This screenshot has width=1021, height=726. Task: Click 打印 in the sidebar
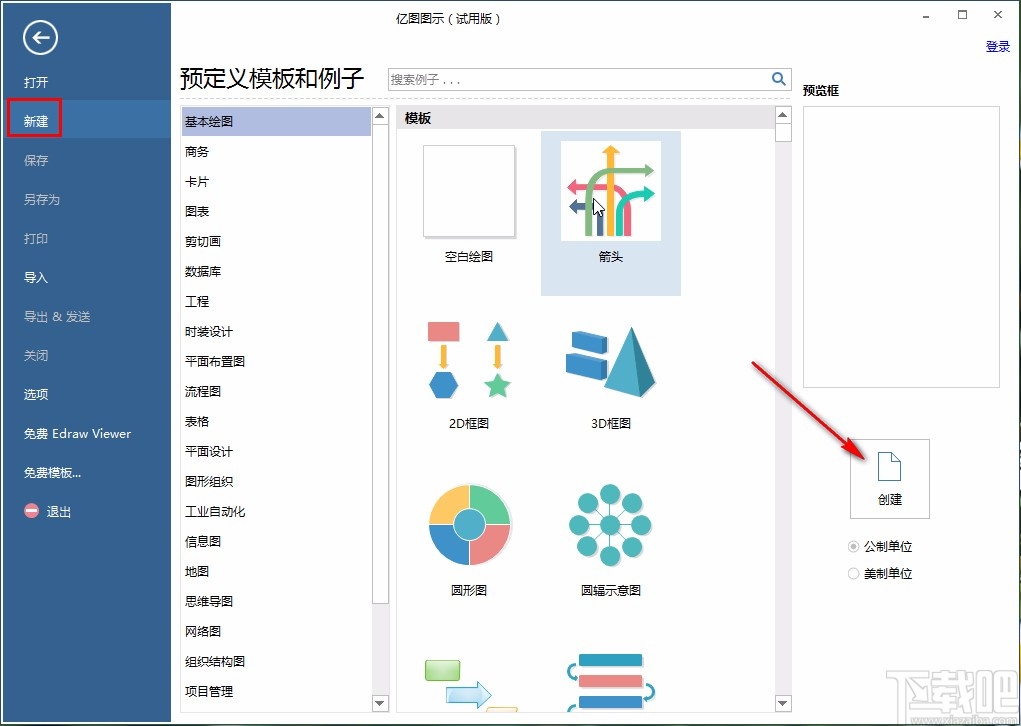point(36,238)
